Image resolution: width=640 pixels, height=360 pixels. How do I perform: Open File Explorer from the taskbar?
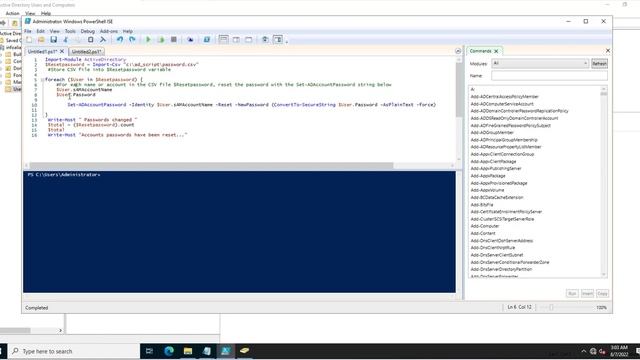pos(188,351)
